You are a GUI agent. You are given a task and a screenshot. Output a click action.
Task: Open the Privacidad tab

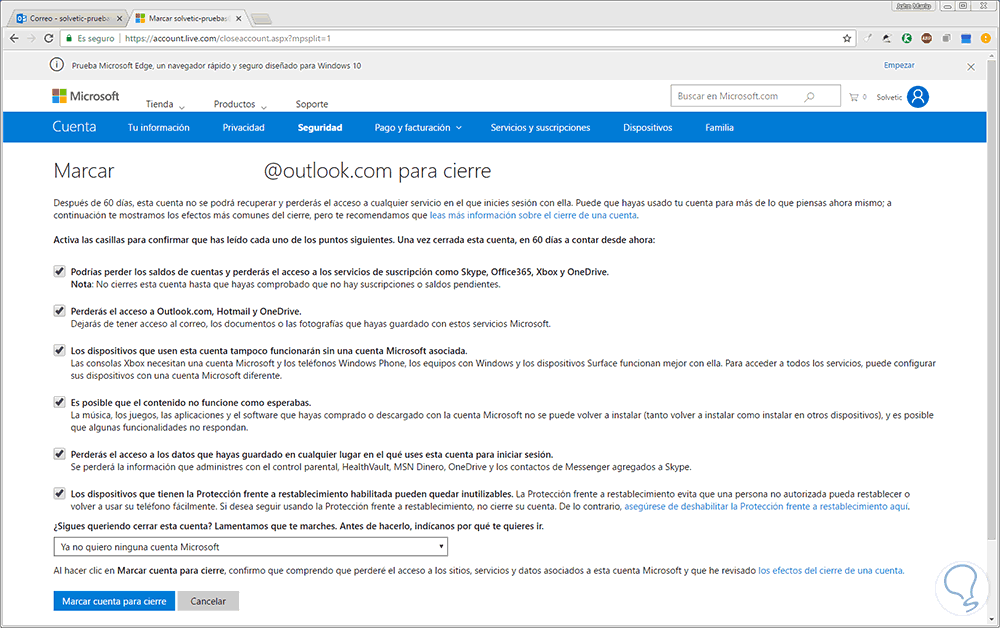pyautogui.click(x=243, y=128)
